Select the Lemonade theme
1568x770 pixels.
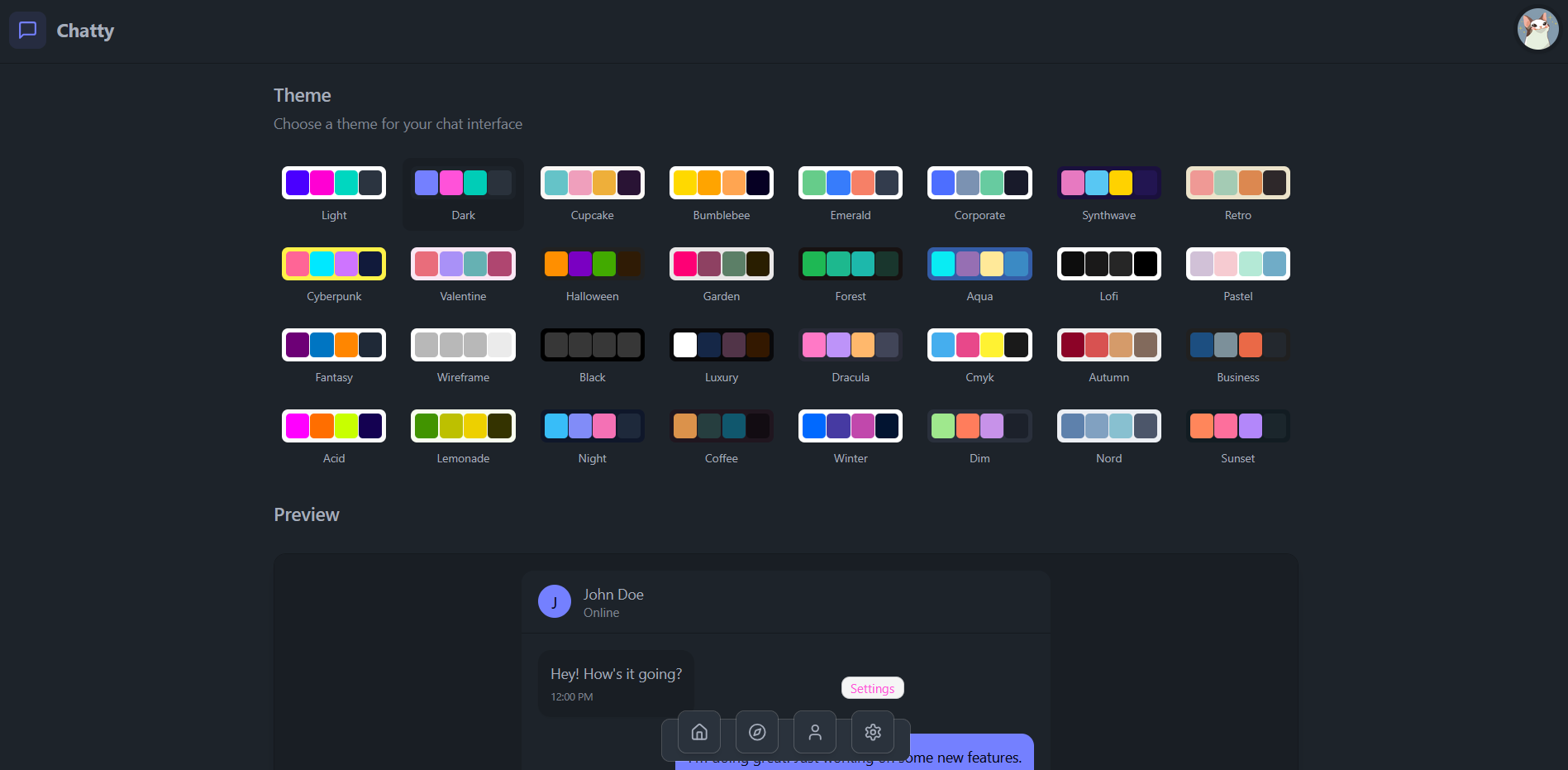click(x=463, y=438)
